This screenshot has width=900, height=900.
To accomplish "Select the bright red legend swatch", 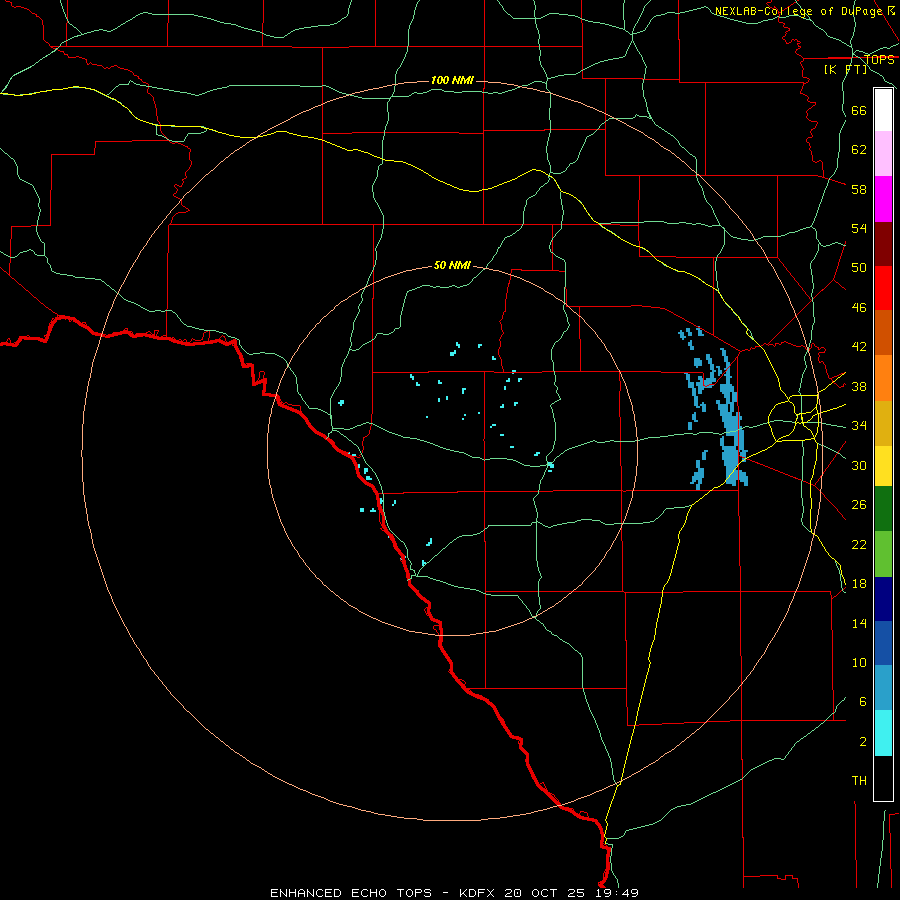I will 883,288.
